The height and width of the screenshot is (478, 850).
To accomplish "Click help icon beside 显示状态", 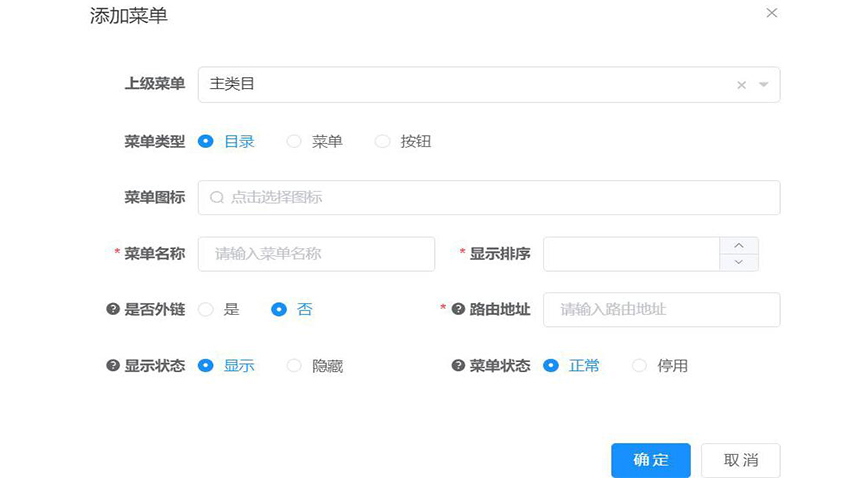I will [x=113, y=365].
